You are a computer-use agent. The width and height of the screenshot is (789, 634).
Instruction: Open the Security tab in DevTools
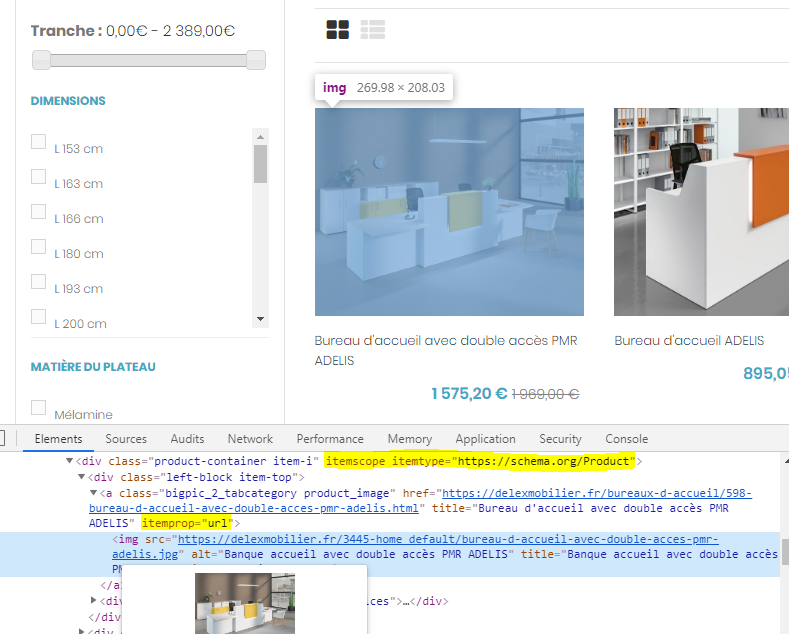click(560, 439)
